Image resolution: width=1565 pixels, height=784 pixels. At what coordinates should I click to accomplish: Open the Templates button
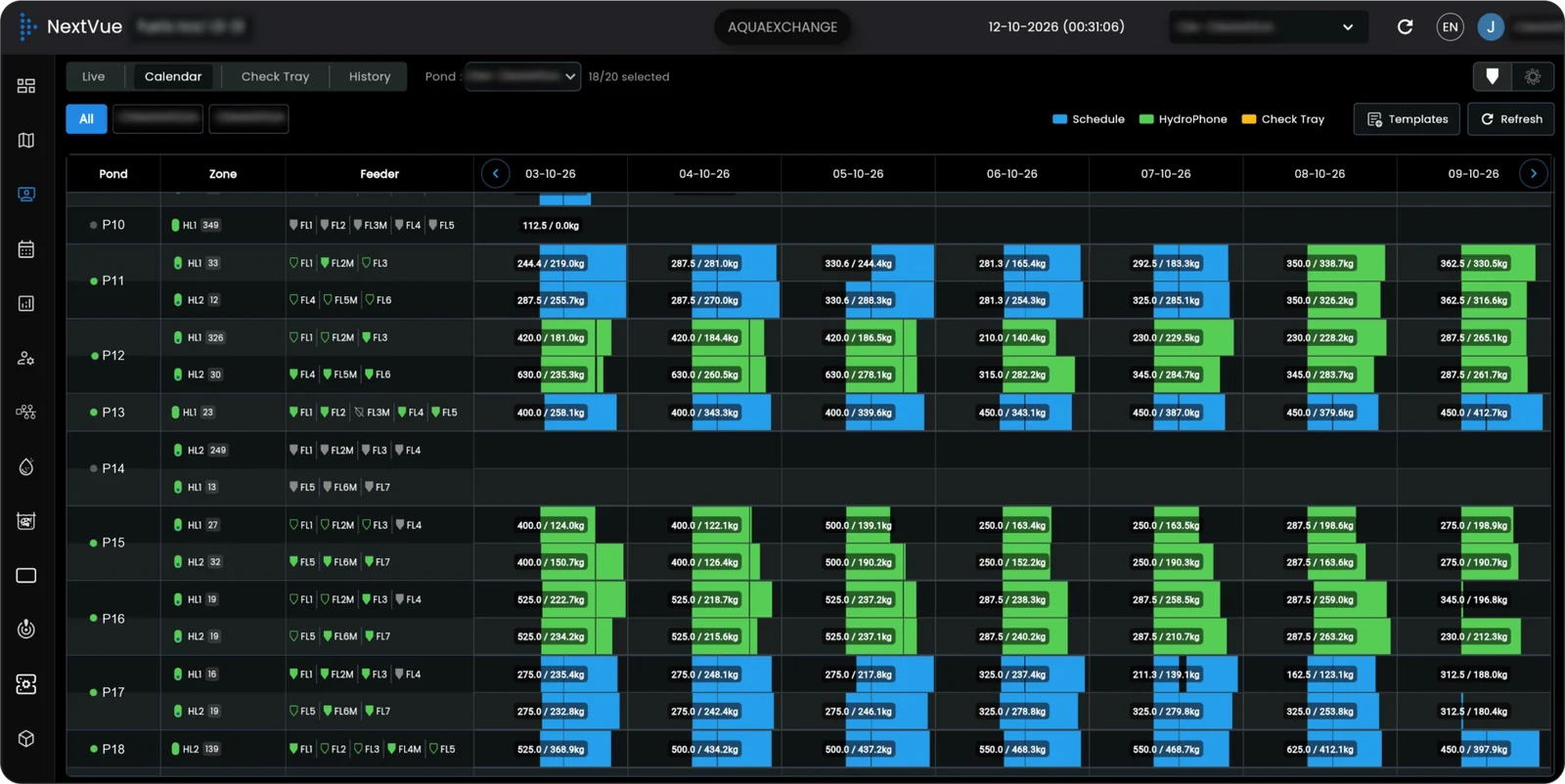coord(1407,119)
